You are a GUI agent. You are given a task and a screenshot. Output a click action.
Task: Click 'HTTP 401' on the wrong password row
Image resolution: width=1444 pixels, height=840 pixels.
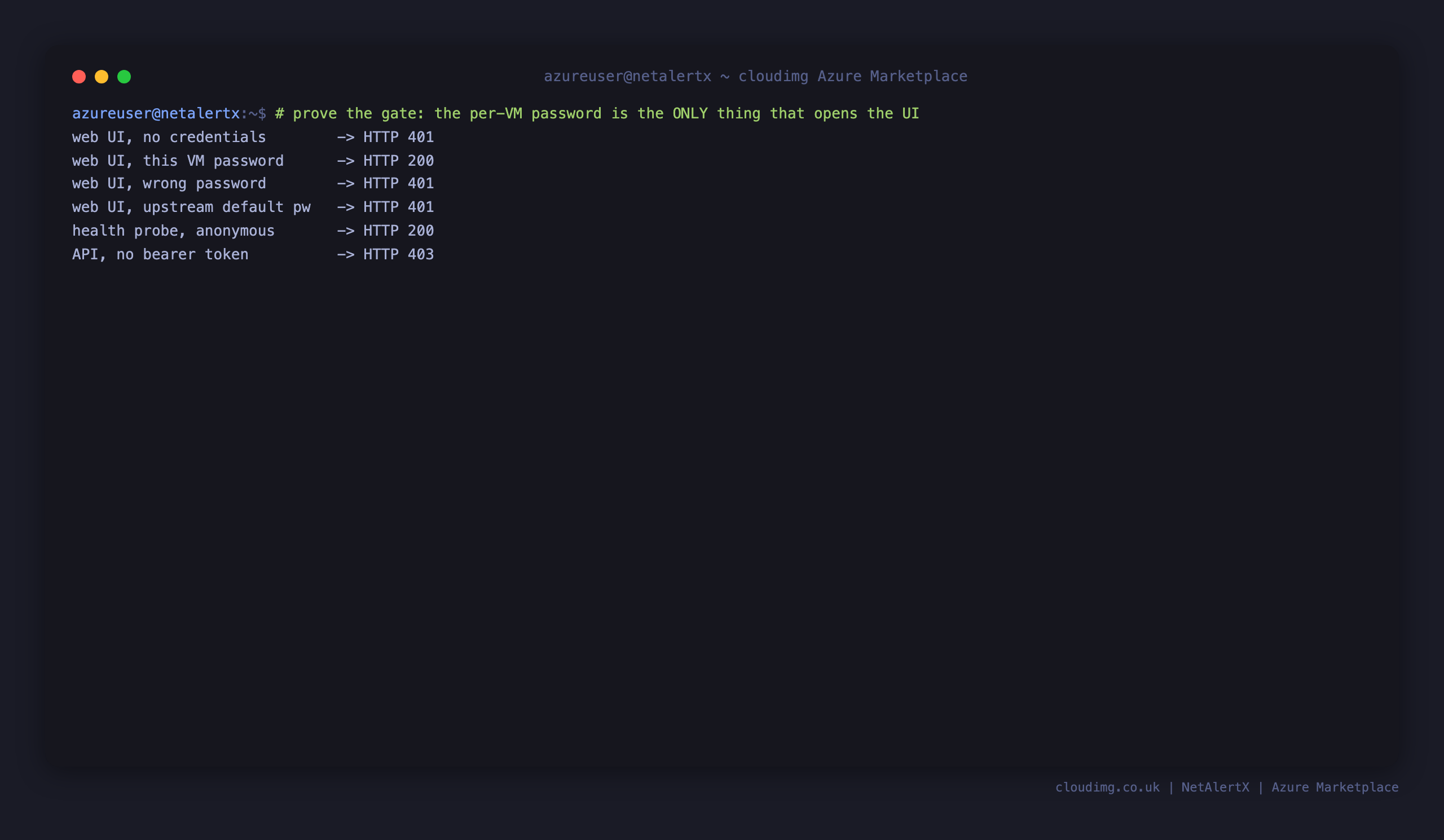pyautogui.click(x=398, y=183)
